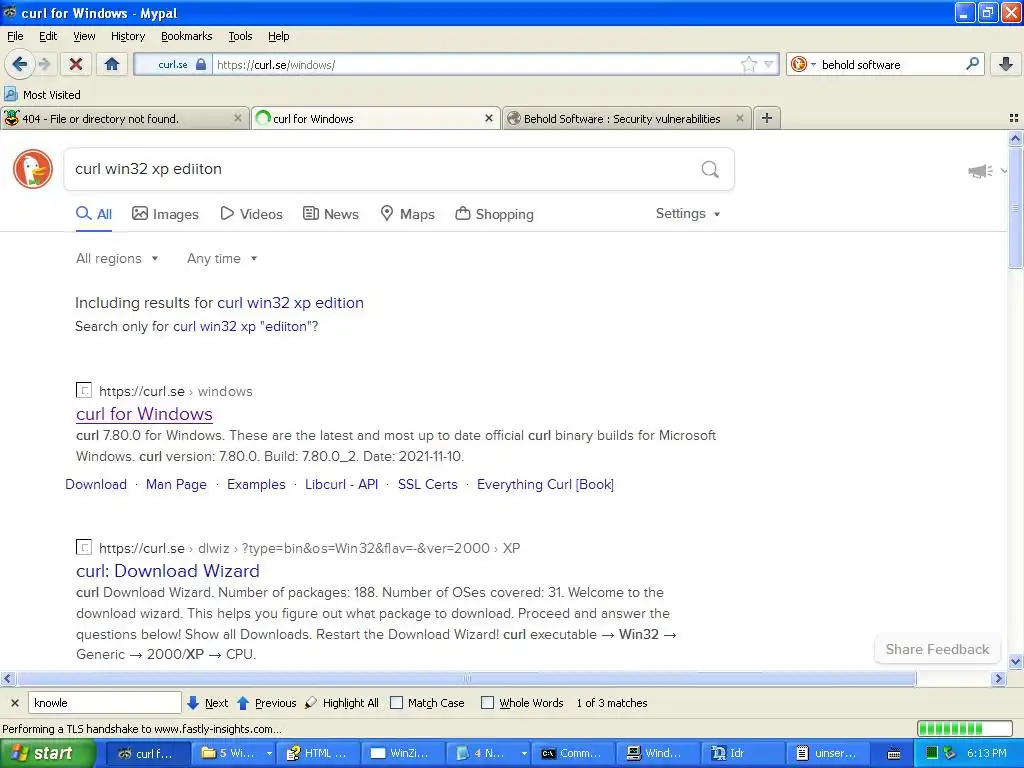Go back with the browser Back arrow
The image size is (1024, 768).
click(x=19, y=64)
